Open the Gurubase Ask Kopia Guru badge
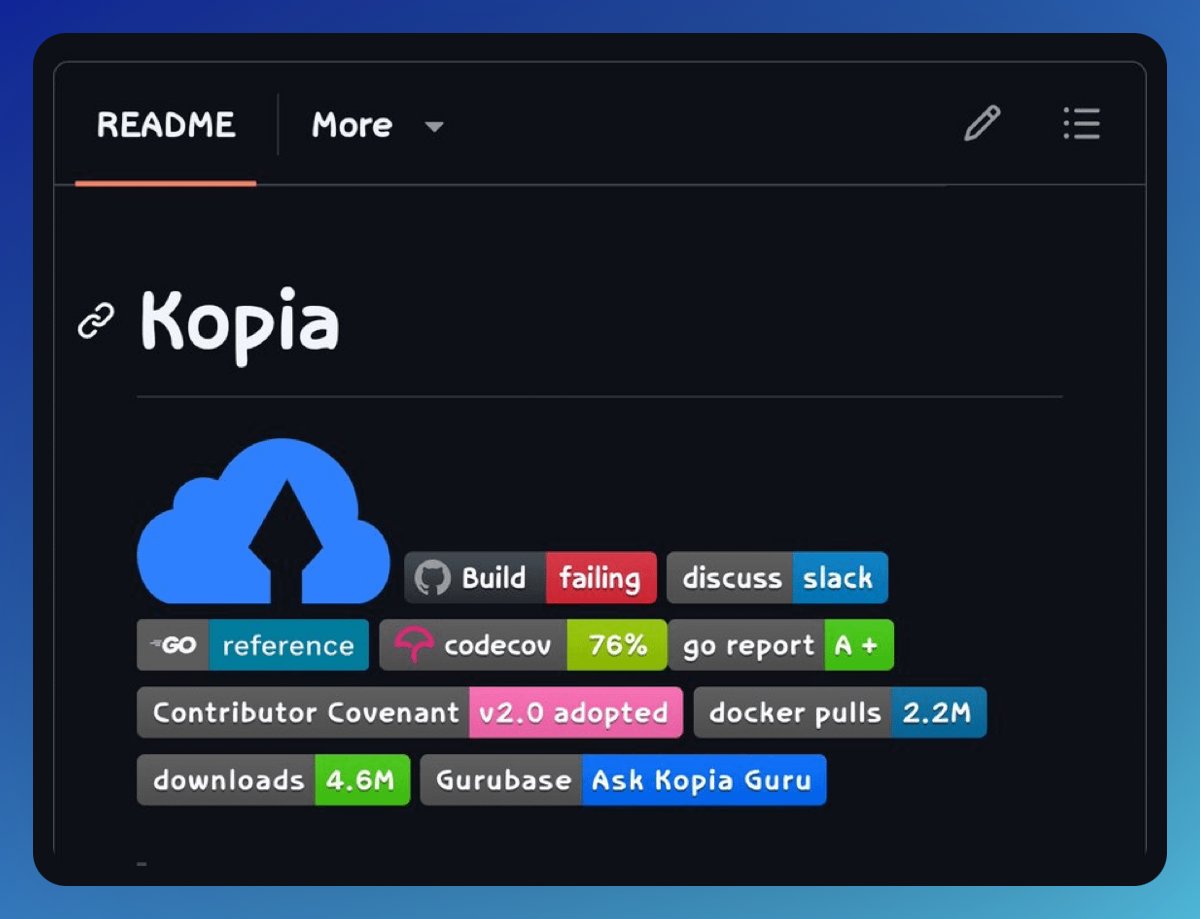The image size is (1200, 919). 623,780
